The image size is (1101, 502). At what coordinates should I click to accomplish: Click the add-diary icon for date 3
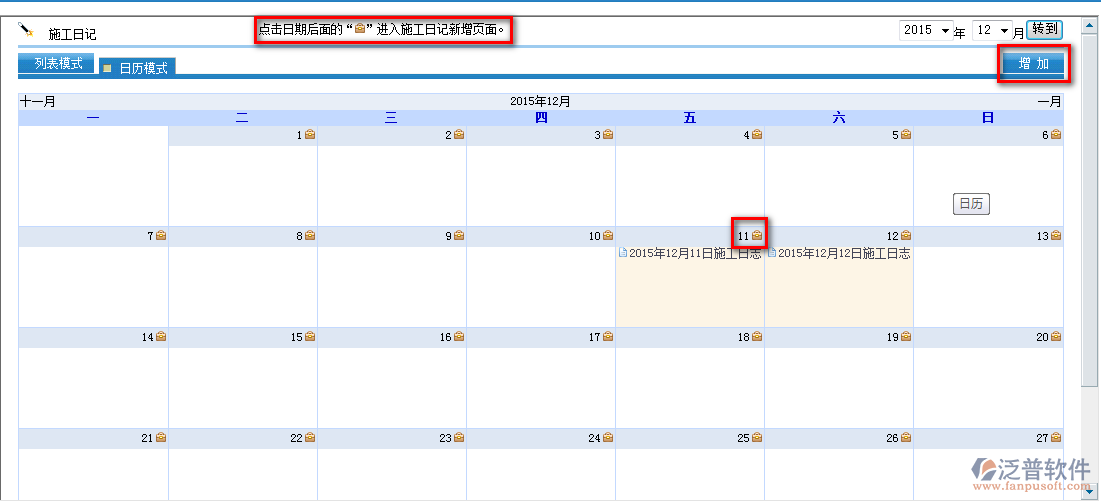click(608, 135)
